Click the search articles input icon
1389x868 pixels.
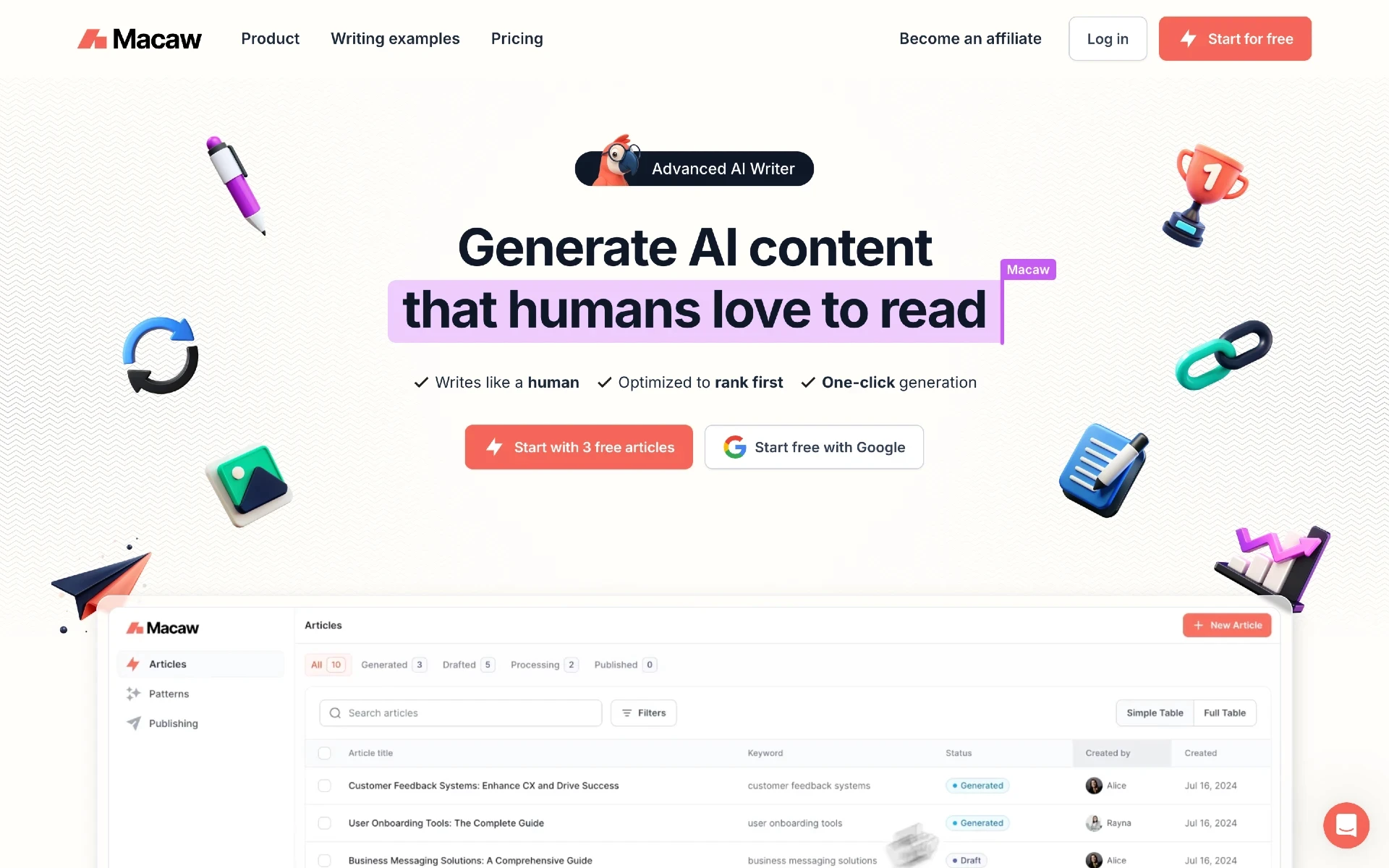click(335, 712)
